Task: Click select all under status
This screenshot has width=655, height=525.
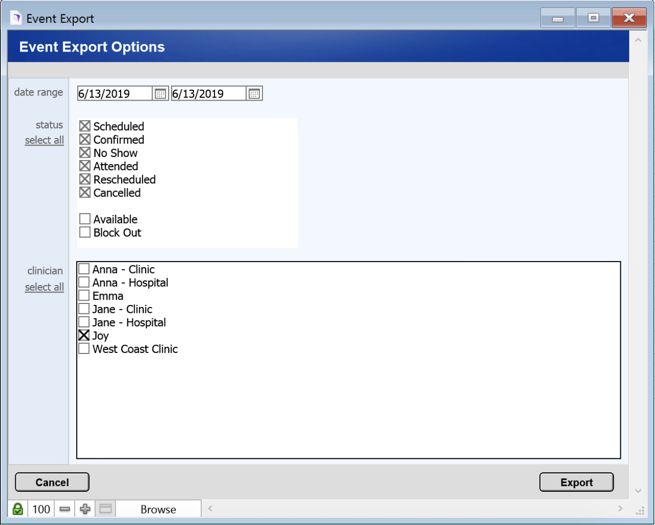Action: (x=44, y=141)
